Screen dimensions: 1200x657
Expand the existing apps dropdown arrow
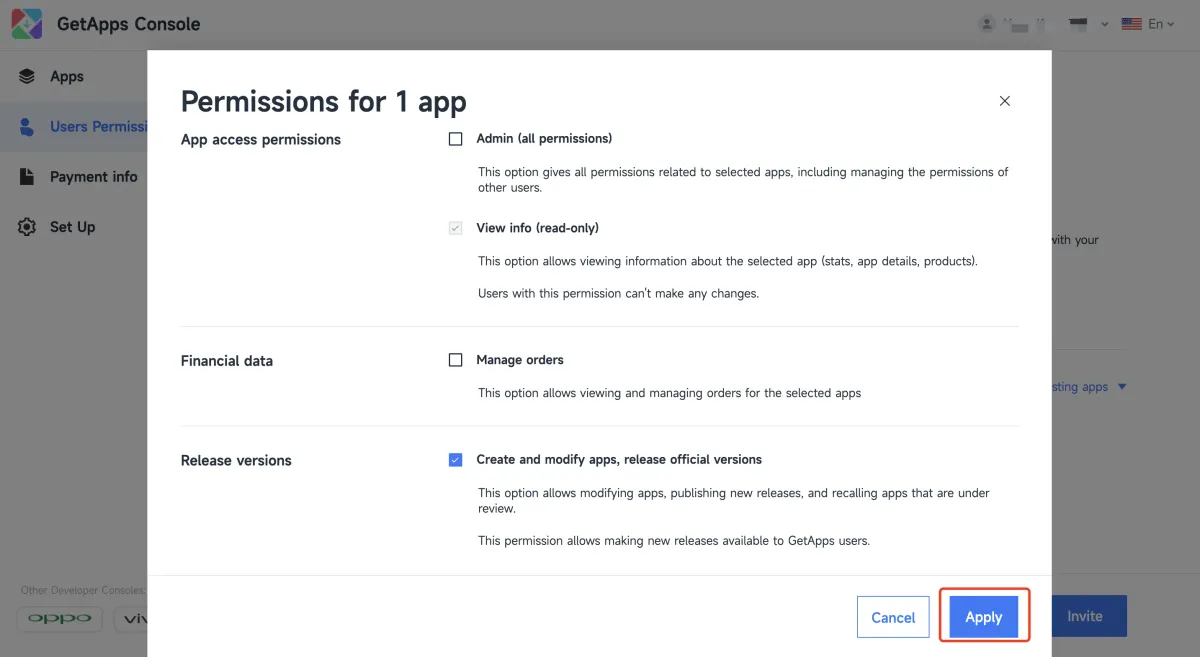click(x=1122, y=387)
